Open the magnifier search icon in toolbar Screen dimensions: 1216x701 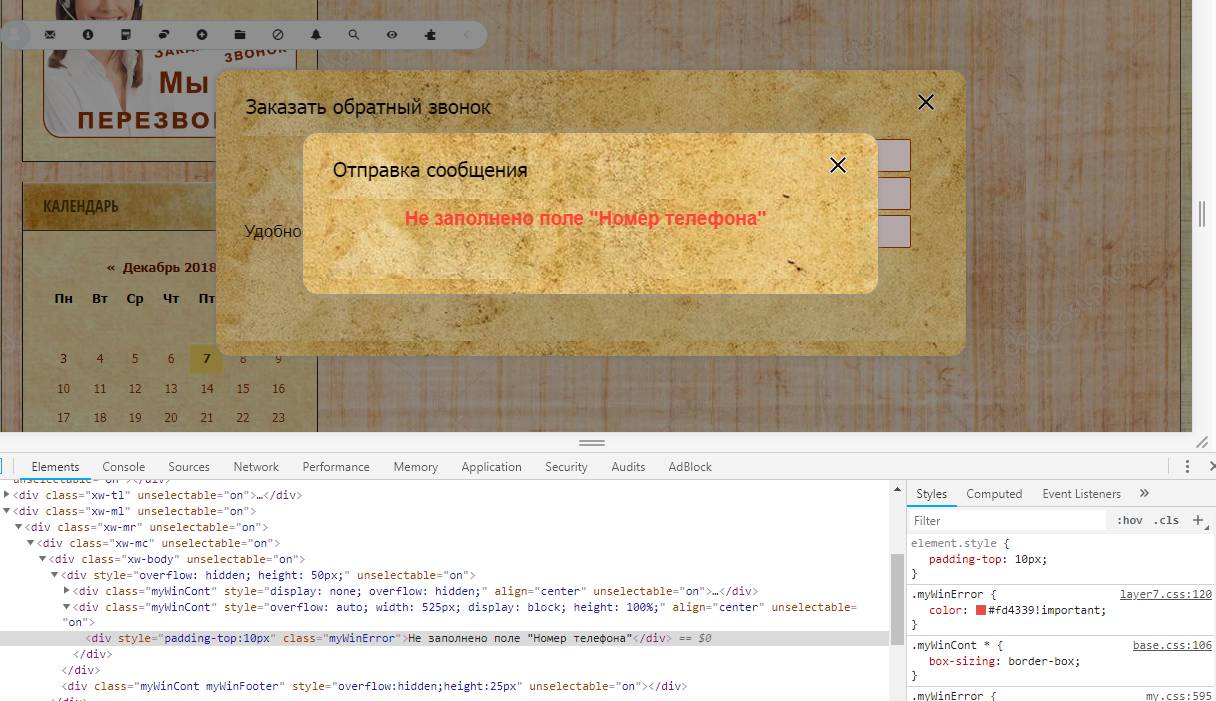354,35
